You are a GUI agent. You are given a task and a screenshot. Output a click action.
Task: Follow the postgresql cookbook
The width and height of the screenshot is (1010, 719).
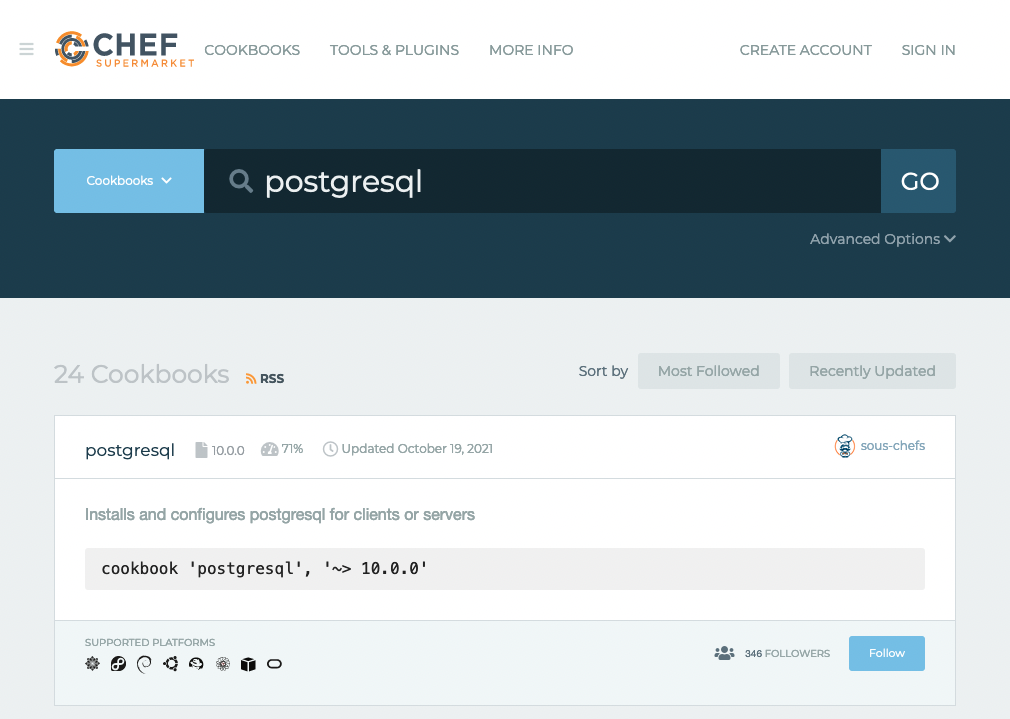(x=886, y=653)
